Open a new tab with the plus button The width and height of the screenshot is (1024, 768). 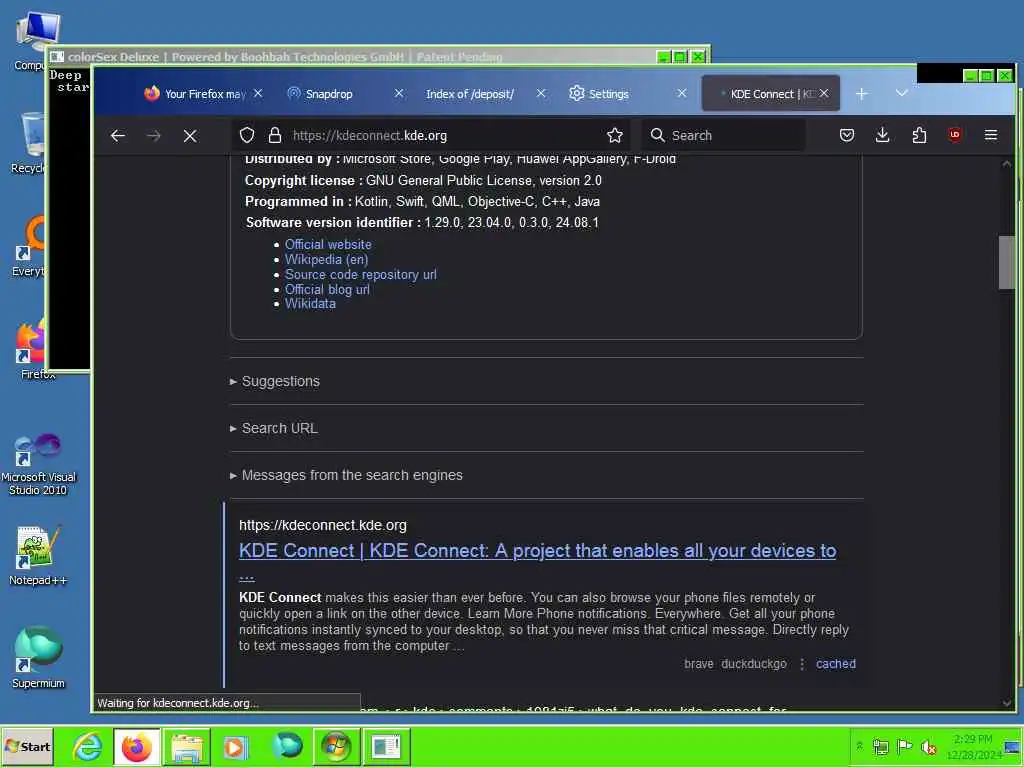point(861,94)
